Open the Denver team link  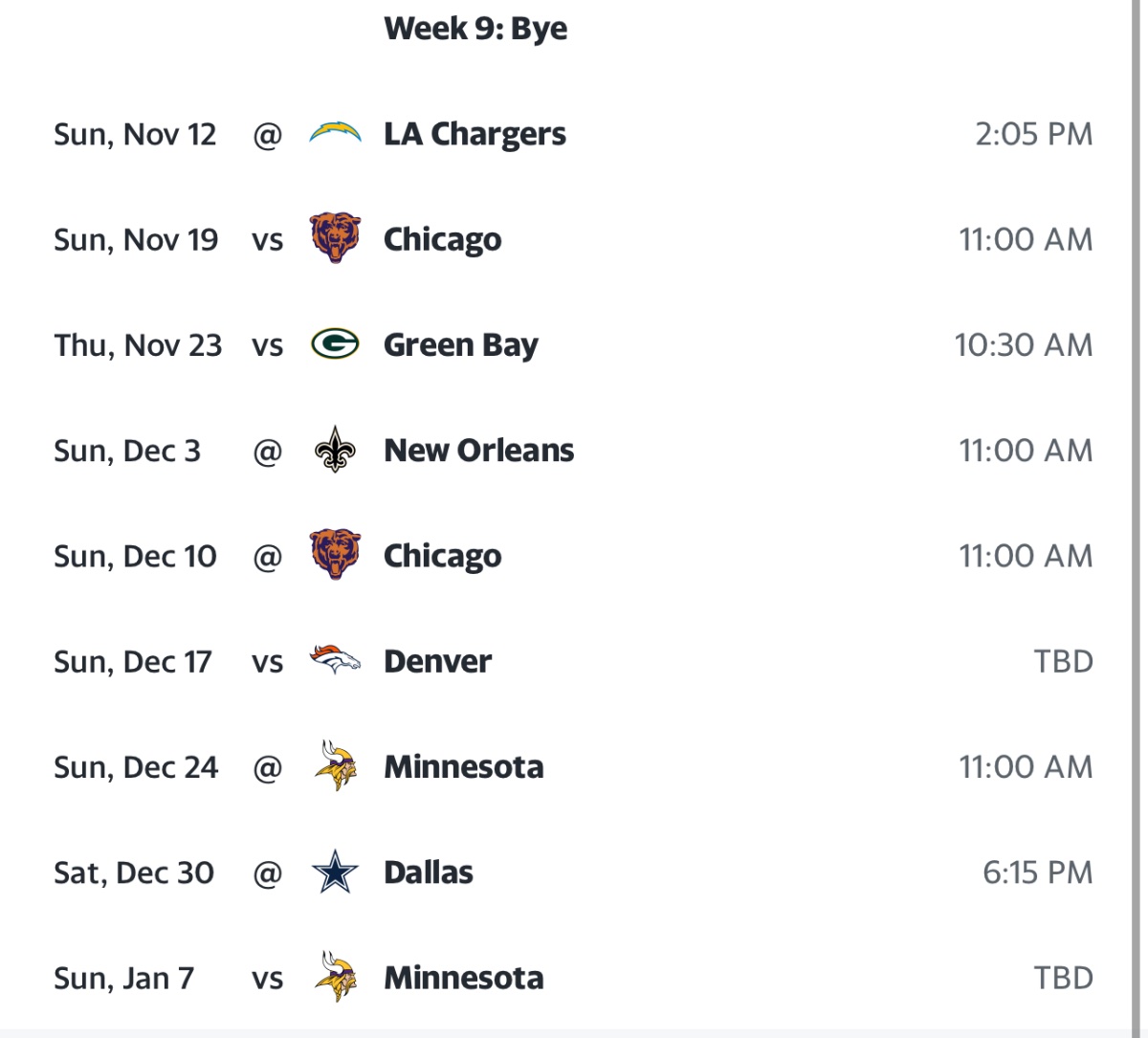[x=437, y=662]
